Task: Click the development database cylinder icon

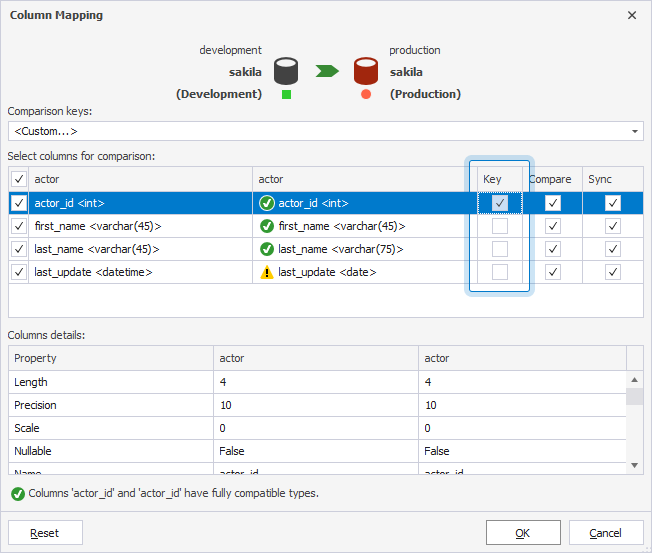Action: coord(286,71)
